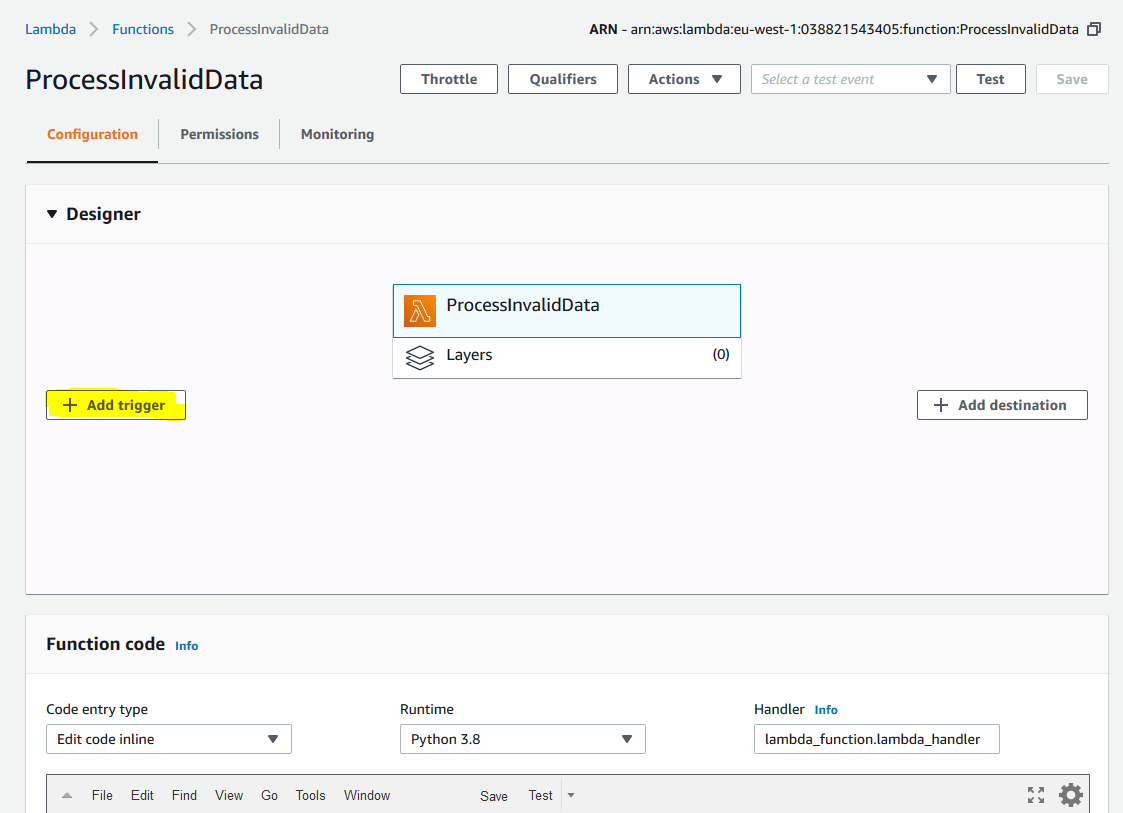Image resolution: width=1123 pixels, height=813 pixels.
Task: Open the code editor settings gear
Action: tap(1071, 794)
